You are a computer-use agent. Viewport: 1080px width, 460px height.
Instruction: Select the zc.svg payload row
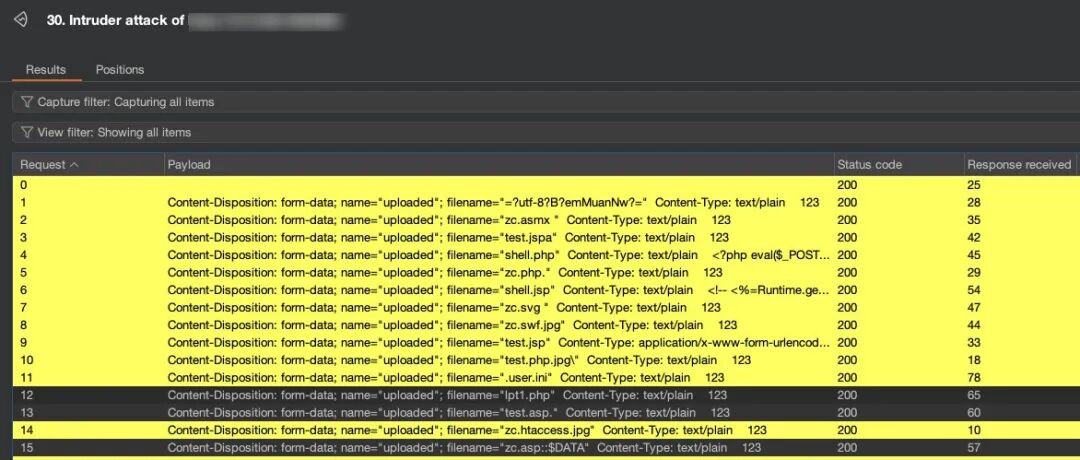(x=546, y=307)
